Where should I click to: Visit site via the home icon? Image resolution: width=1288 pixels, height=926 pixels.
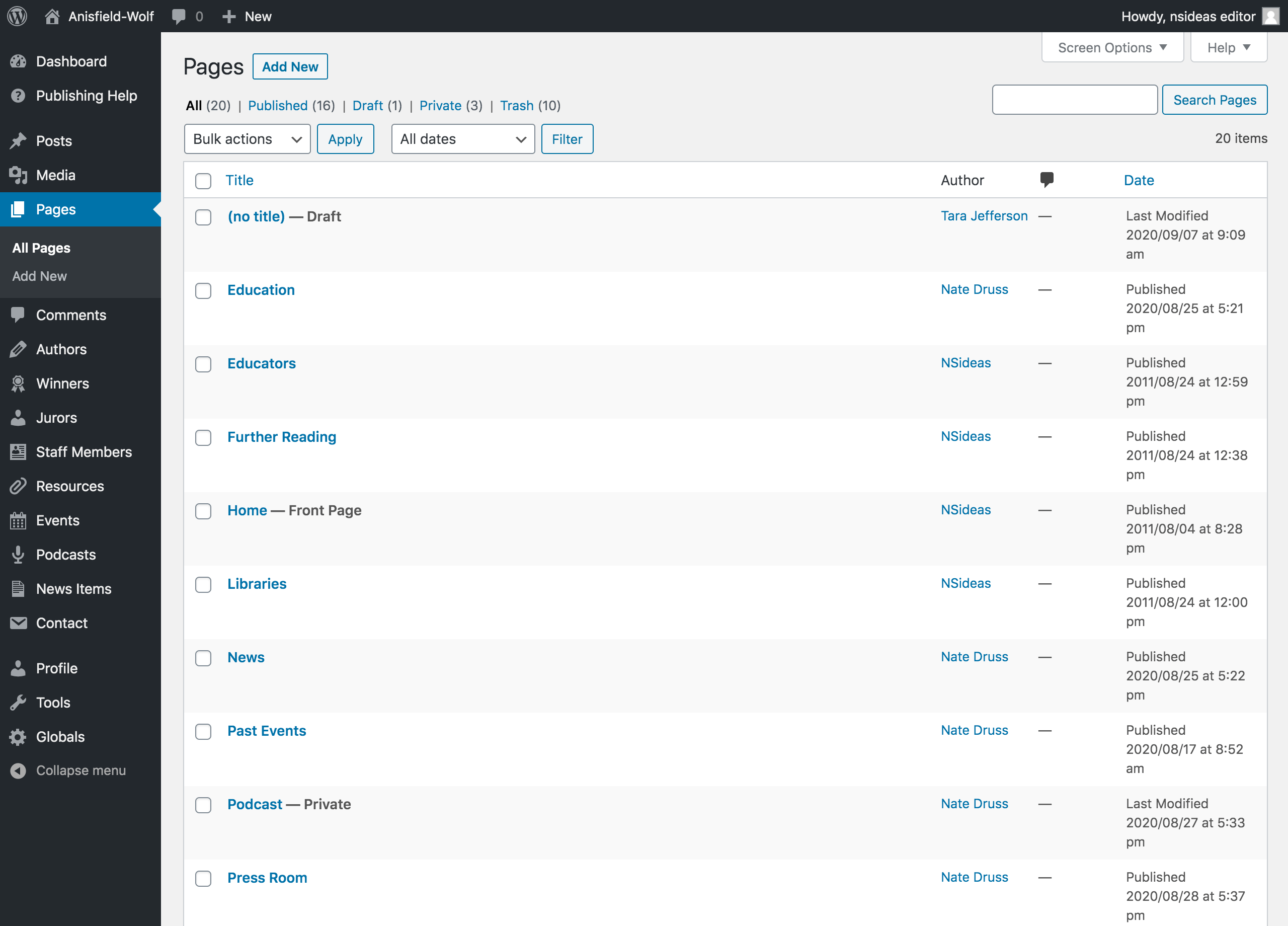click(52, 16)
